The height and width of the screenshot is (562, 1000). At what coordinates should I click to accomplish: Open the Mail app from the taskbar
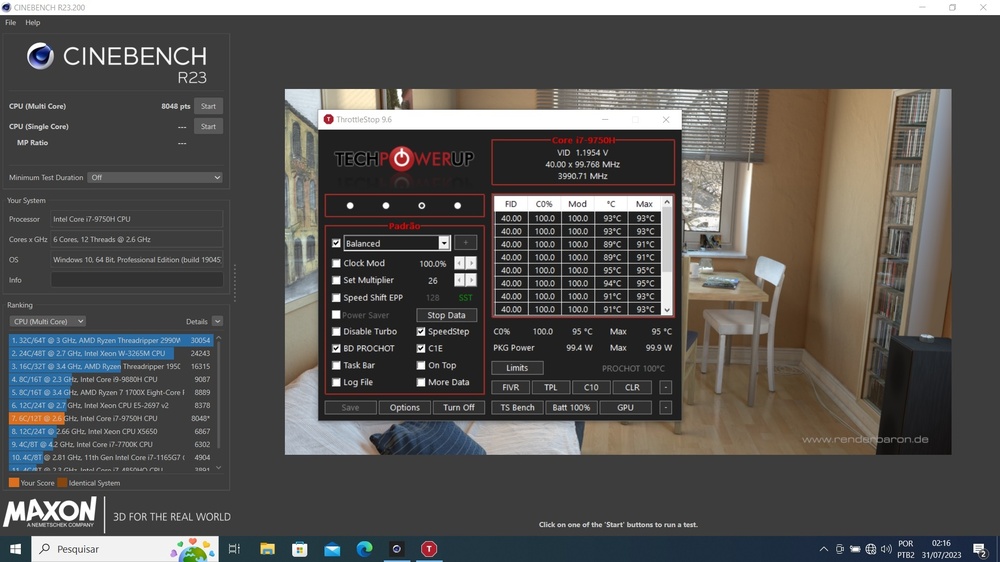point(332,549)
